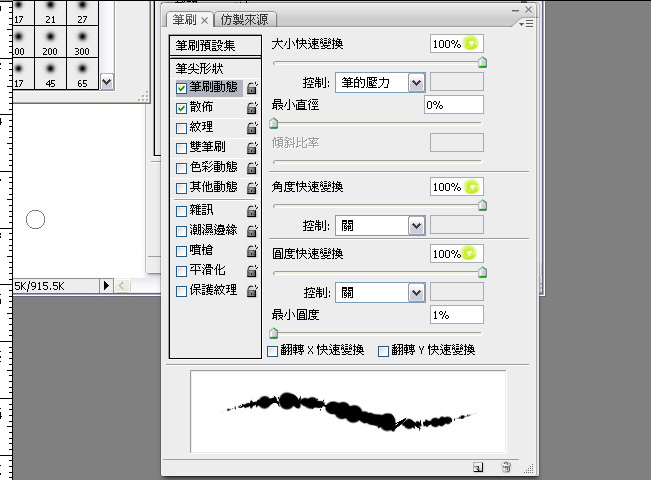
Task: Click the horizontal scroll left arrow
Action: (x=122, y=285)
